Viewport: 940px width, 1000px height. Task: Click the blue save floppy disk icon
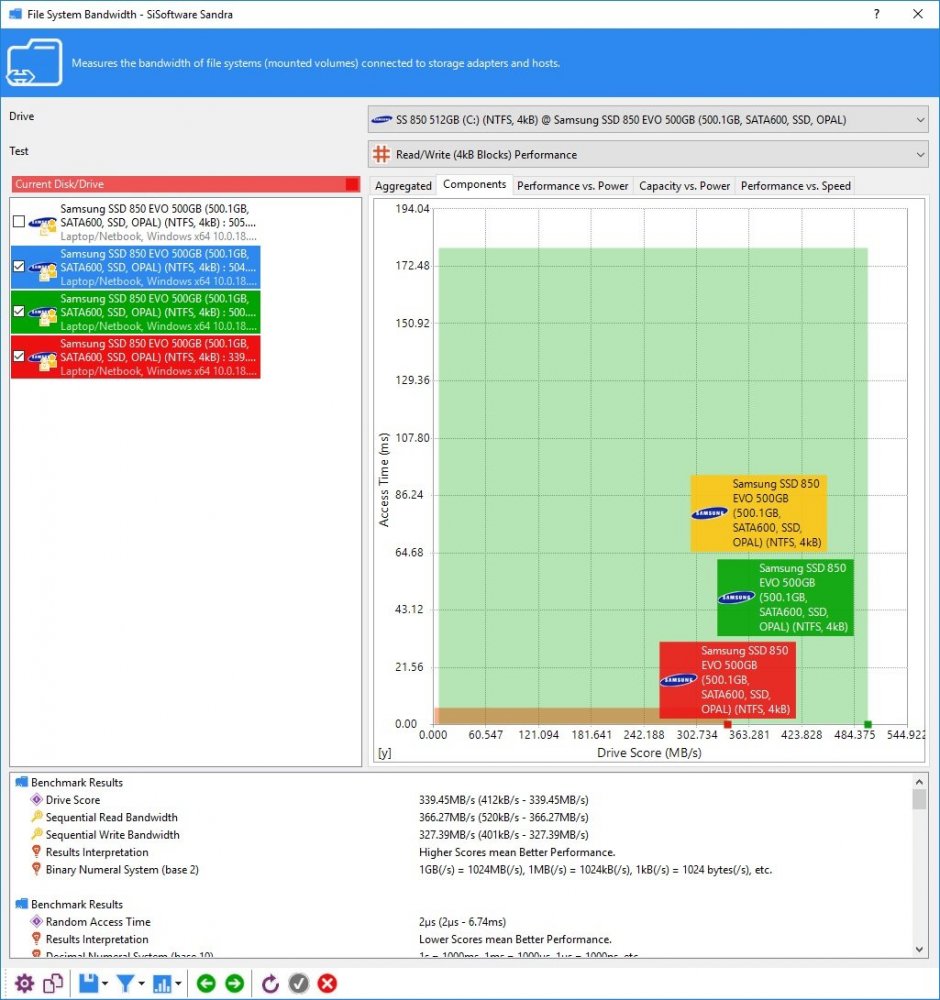[x=89, y=983]
